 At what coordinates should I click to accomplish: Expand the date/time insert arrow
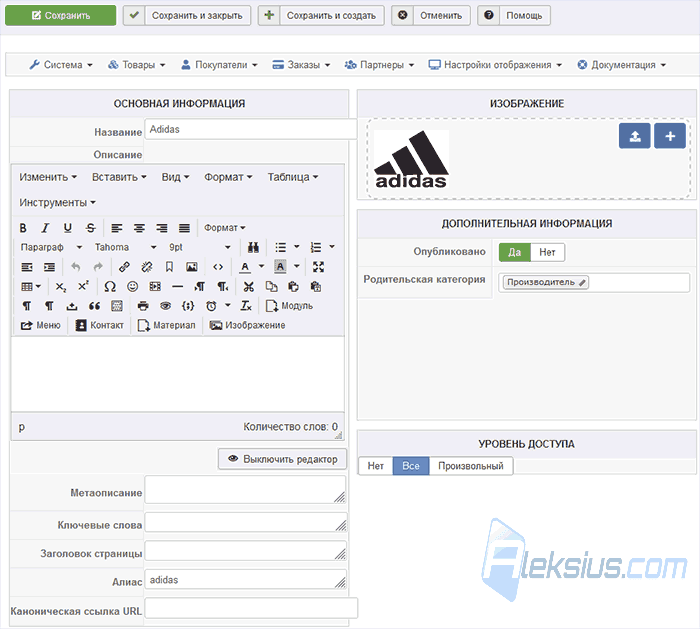click(228, 306)
